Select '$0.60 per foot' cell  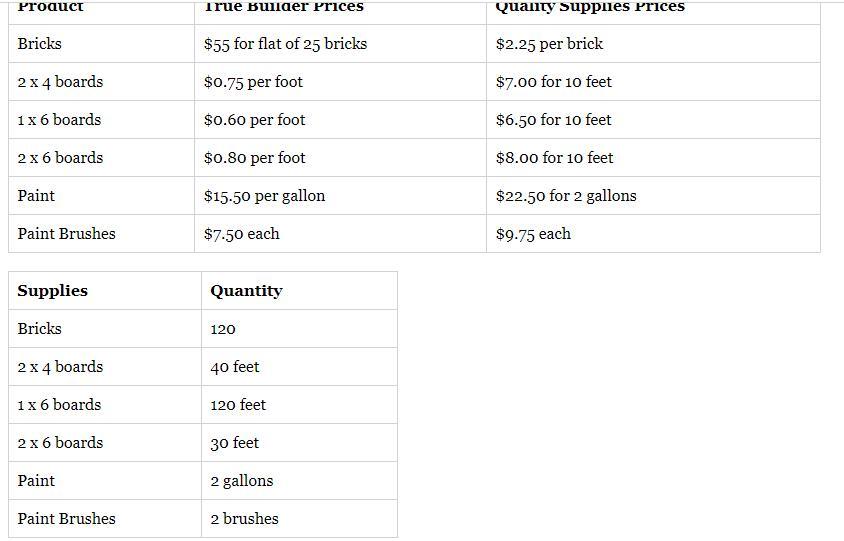tap(340, 120)
